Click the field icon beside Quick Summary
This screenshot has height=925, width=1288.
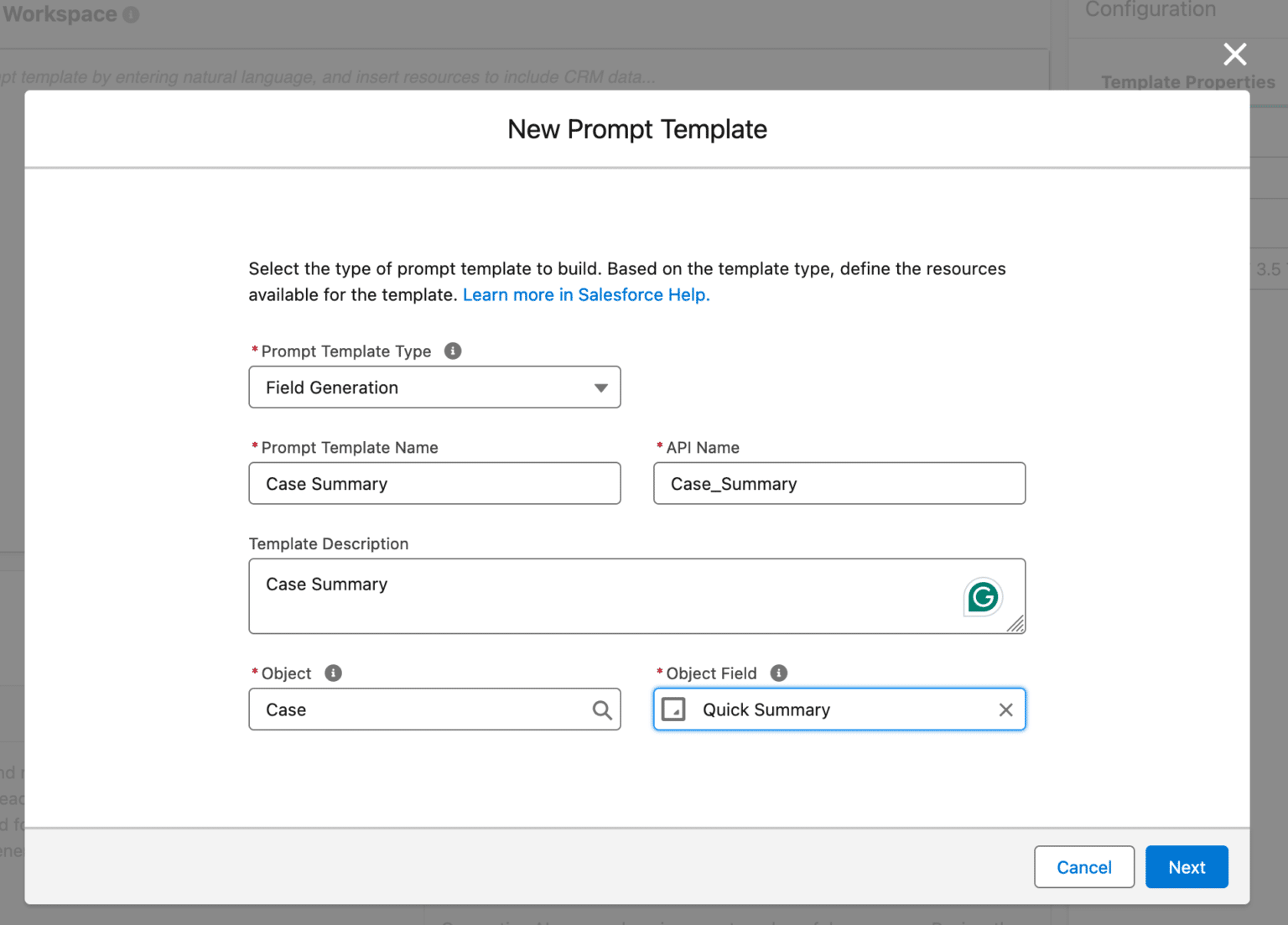coord(675,709)
